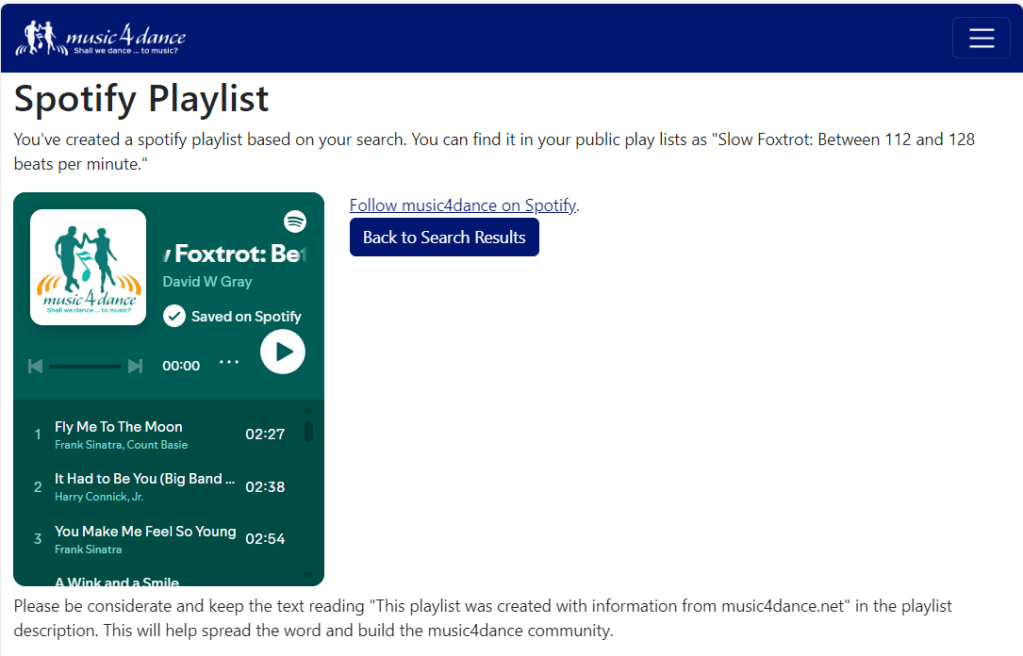The width and height of the screenshot is (1023, 656).
Task: Open the David W Gray profile link
Action: click(x=207, y=282)
